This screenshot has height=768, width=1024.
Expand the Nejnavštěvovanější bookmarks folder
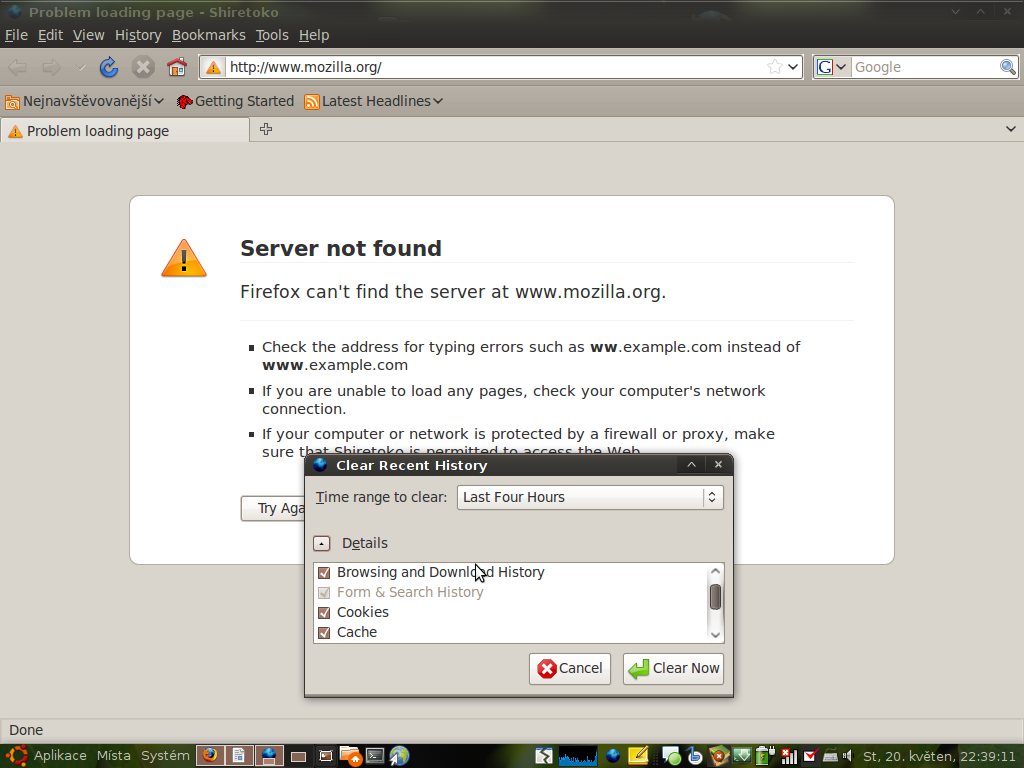coord(84,101)
